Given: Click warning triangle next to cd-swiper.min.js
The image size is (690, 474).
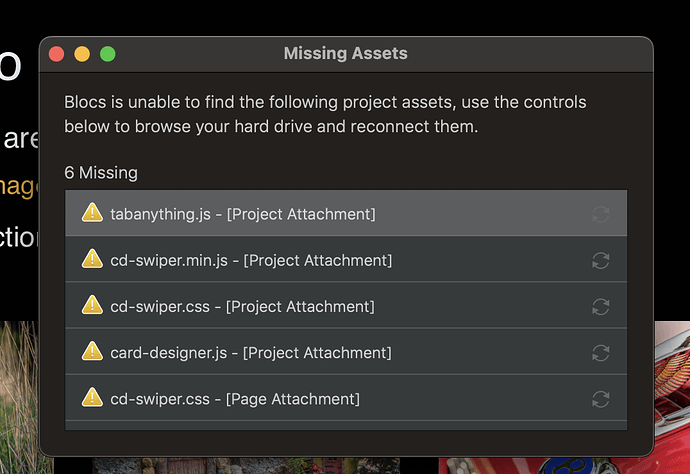Looking at the screenshot, I should [x=92, y=259].
